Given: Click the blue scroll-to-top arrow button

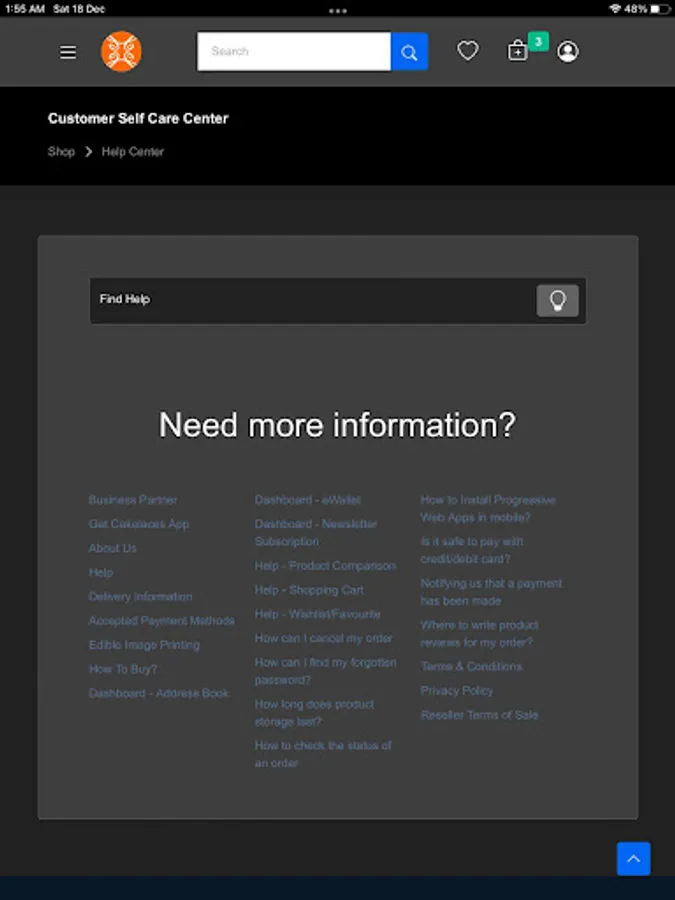Looking at the screenshot, I should click(x=634, y=859).
